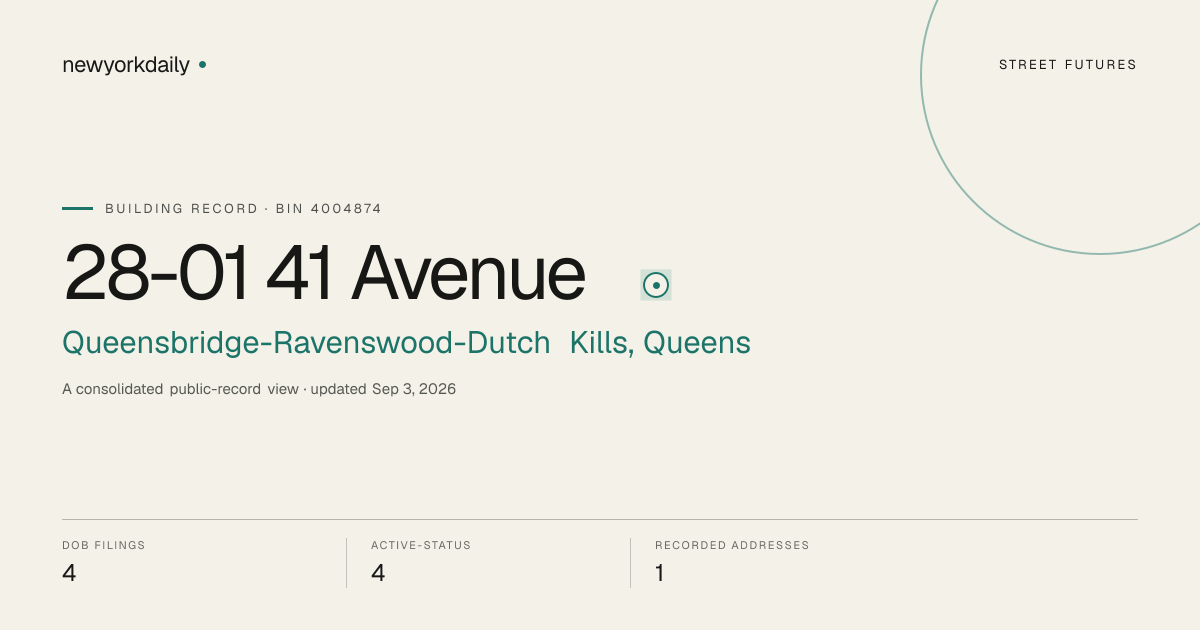Open the newyorkdaily home logo
1200x630 pixels.
[126, 66]
